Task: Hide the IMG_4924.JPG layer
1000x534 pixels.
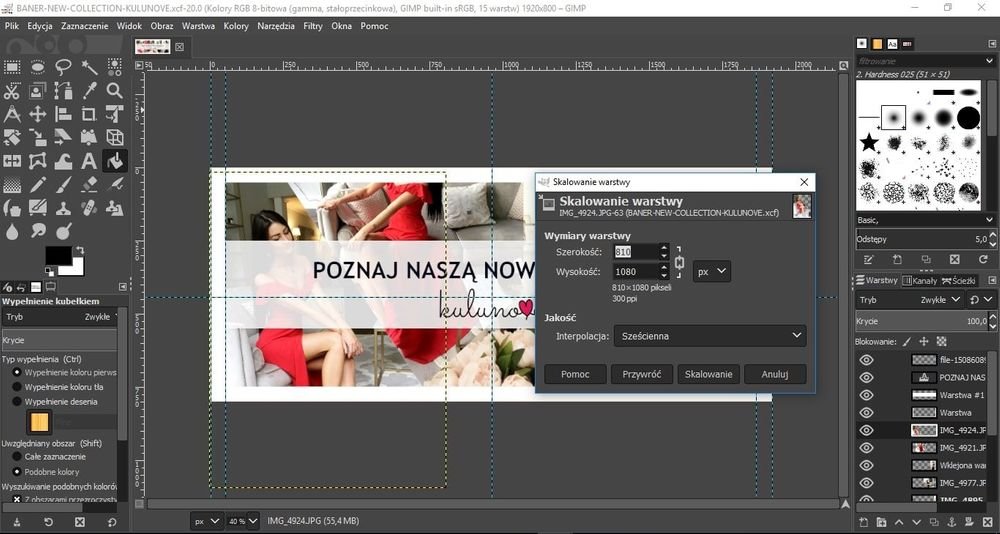Action: (865, 430)
